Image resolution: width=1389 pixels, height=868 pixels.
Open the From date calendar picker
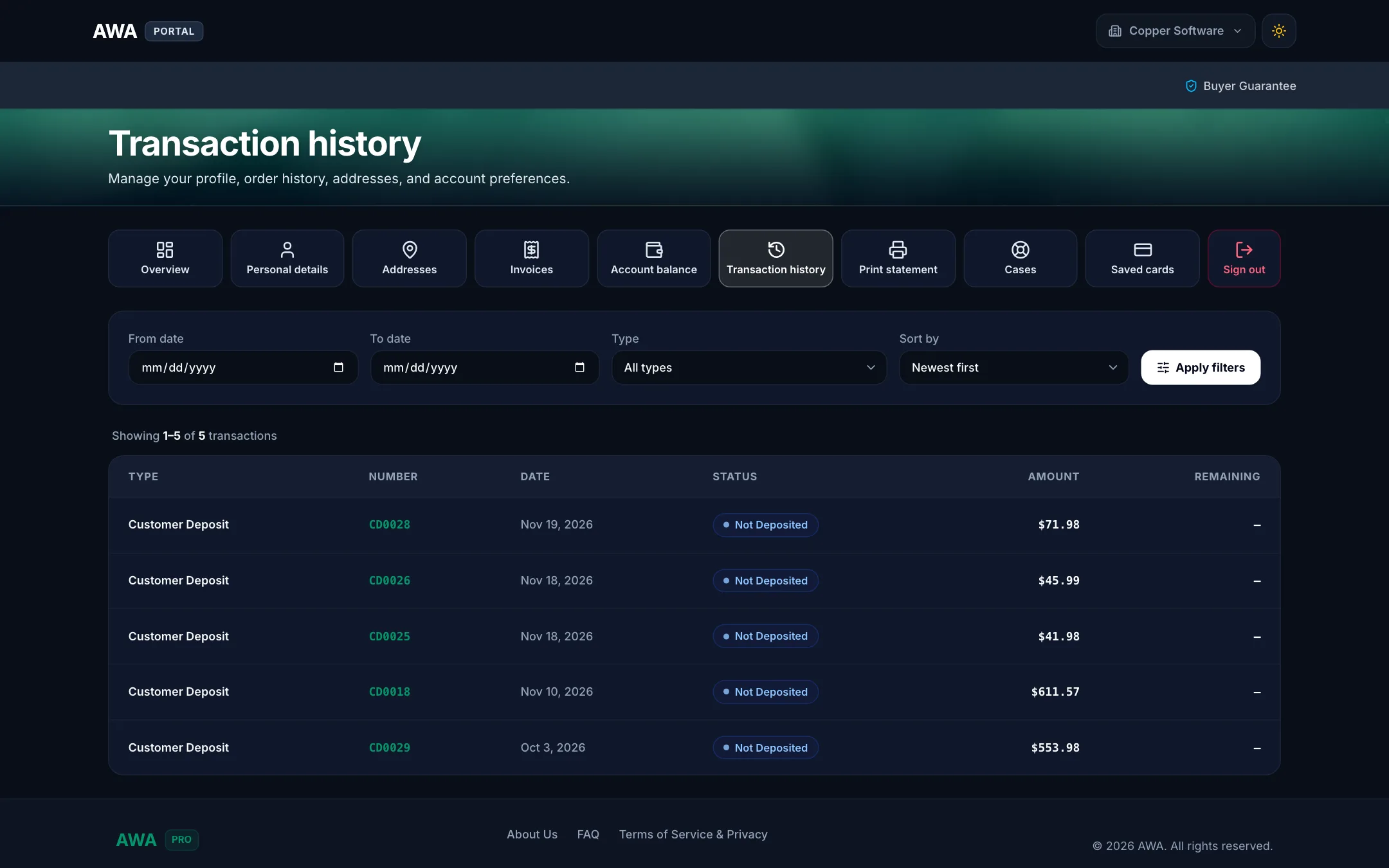click(338, 367)
